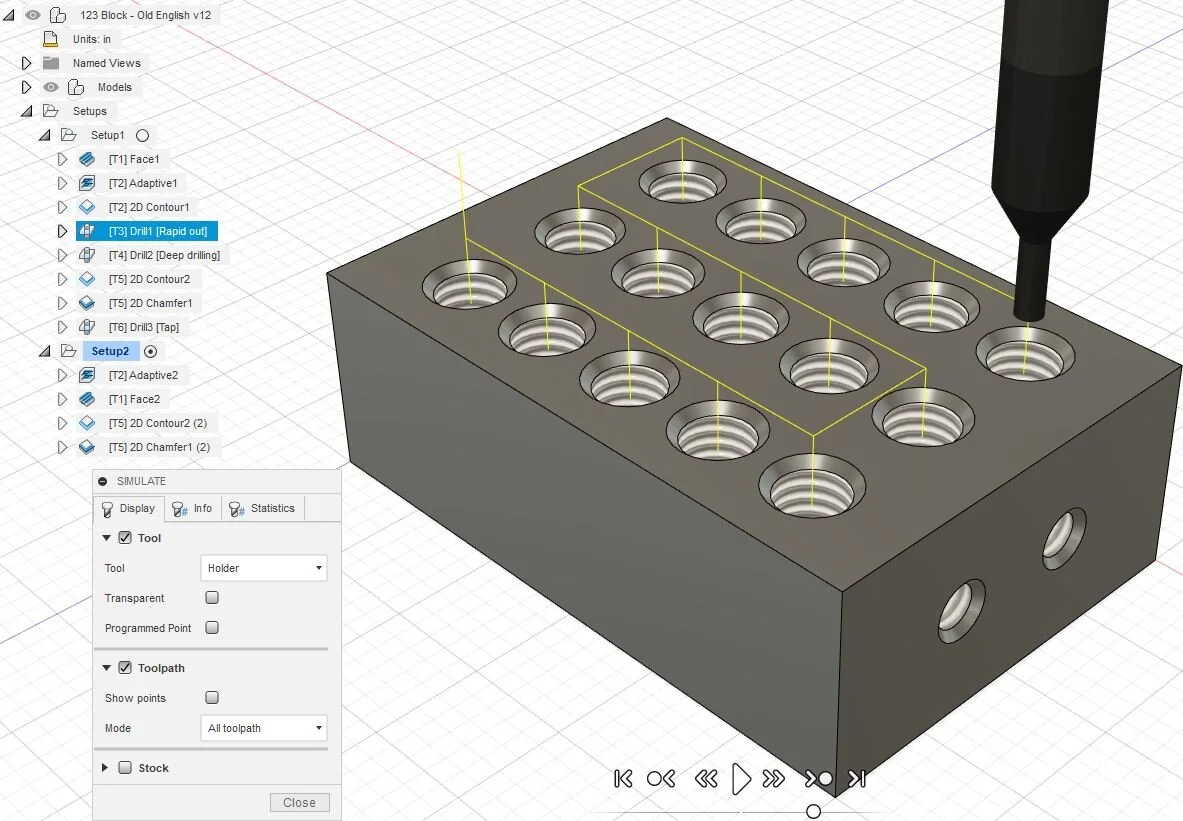Switch to the Statistics tab
1183x821 pixels.
pos(263,509)
